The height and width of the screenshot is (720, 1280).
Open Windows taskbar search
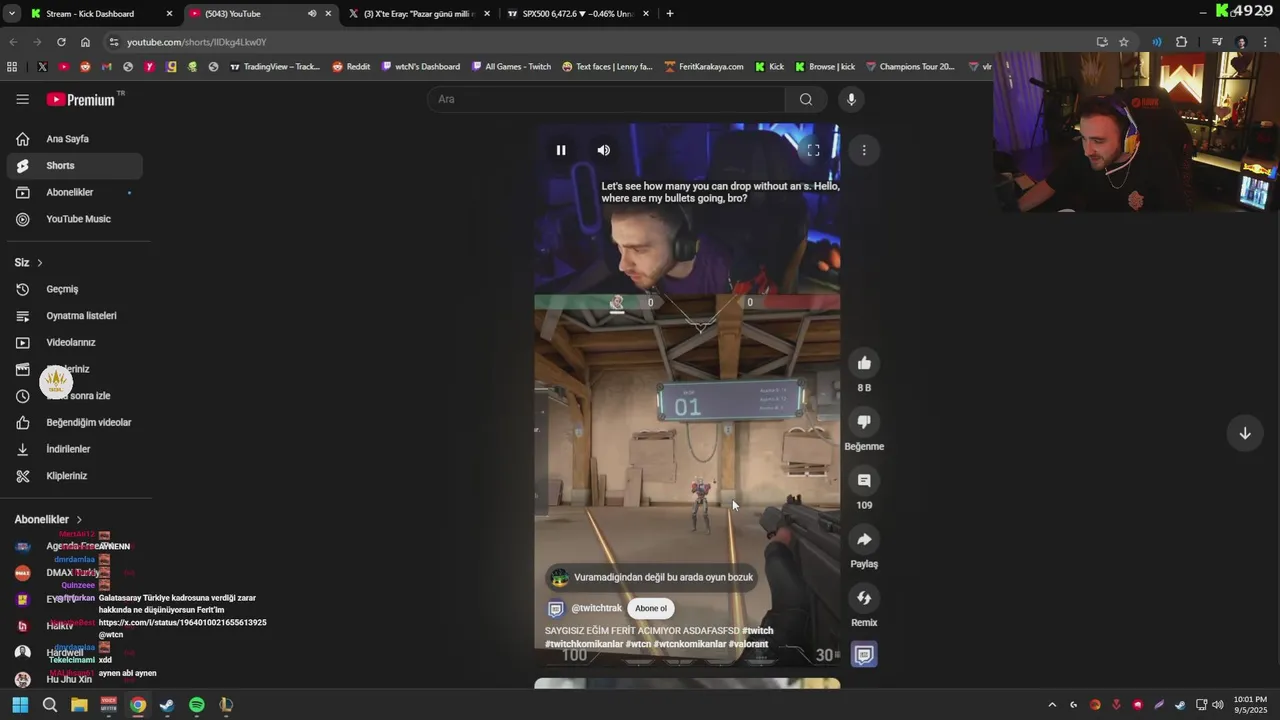49,705
